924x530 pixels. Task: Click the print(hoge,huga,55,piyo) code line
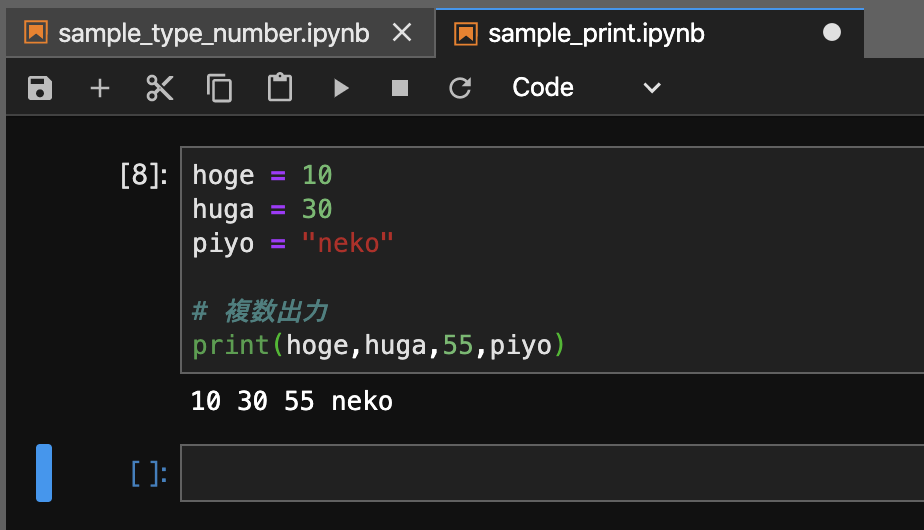tap(379, 346)
